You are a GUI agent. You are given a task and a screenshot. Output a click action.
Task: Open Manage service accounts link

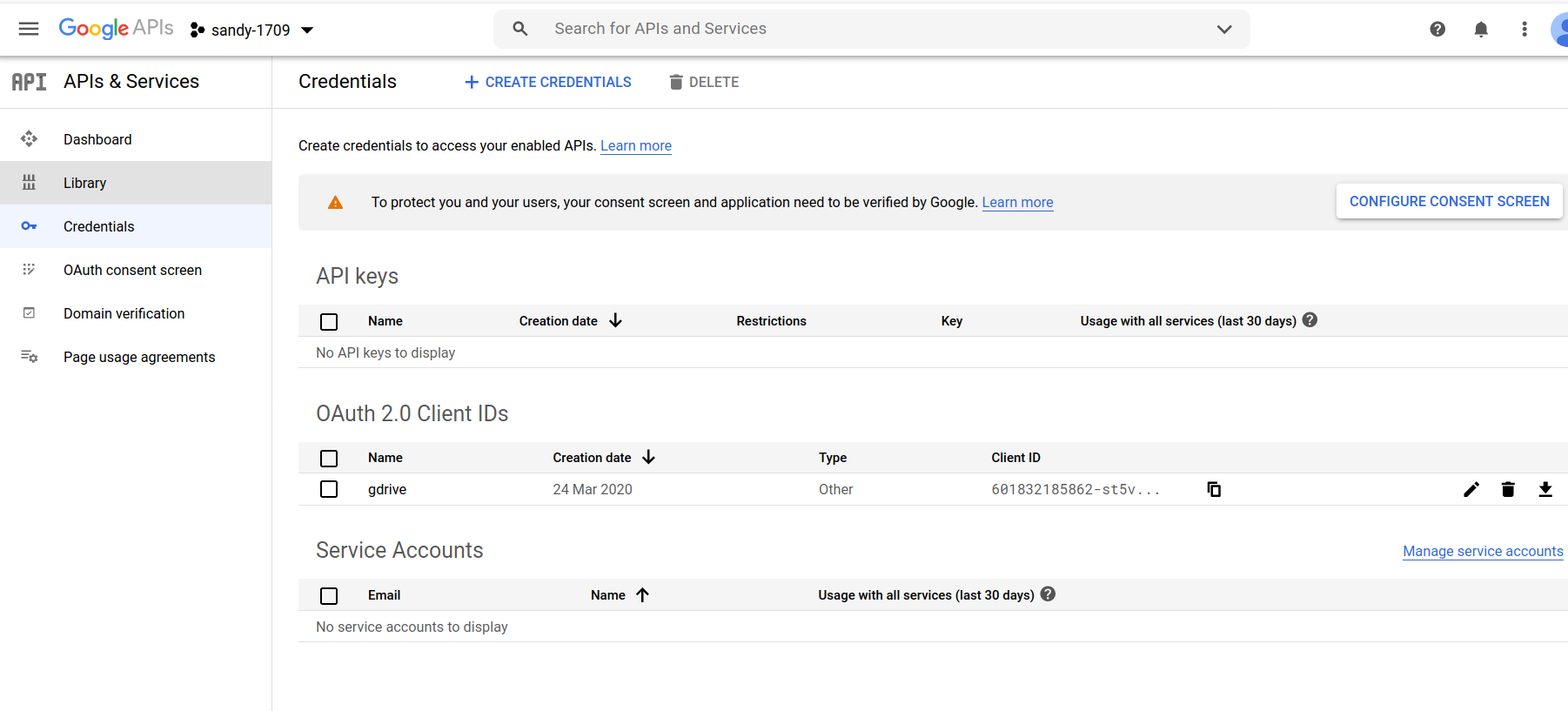click(x=1483, y=551)
